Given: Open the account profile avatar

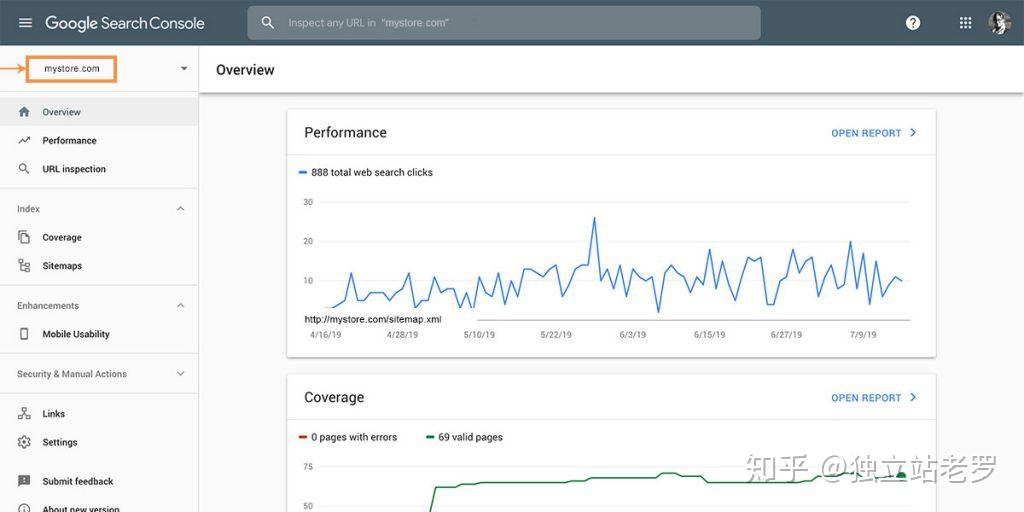Looking at the screenshot, I should [x=999, y=23].
